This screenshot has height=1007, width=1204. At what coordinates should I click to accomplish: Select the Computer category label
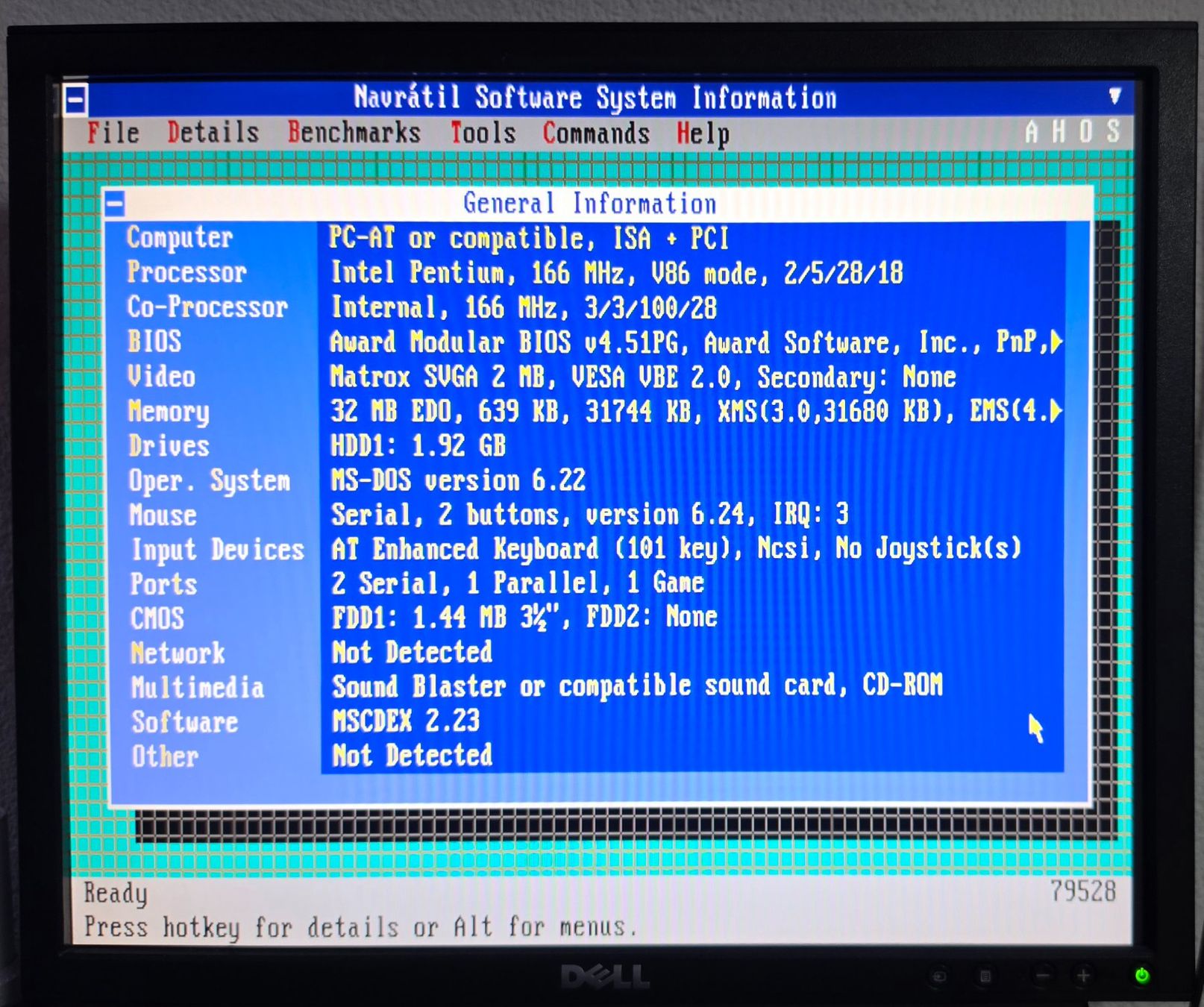click(180, 238)
